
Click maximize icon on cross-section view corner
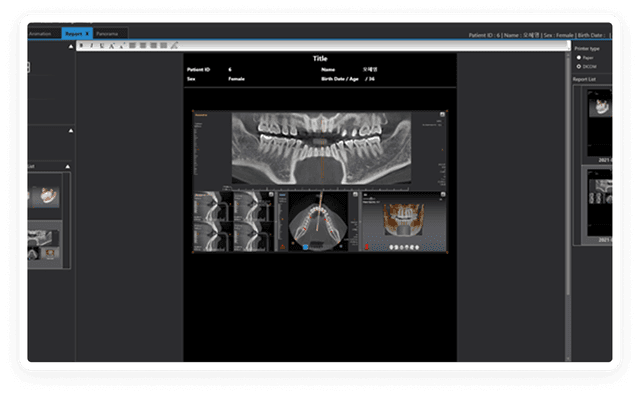[x=271, y=195]
